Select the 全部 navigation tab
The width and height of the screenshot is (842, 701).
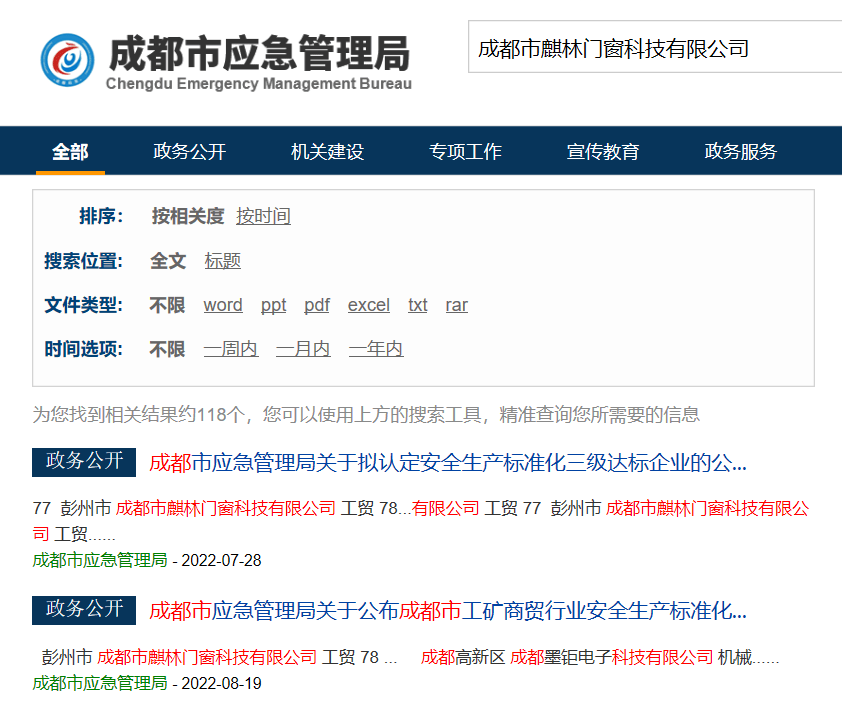pos(70,151)
